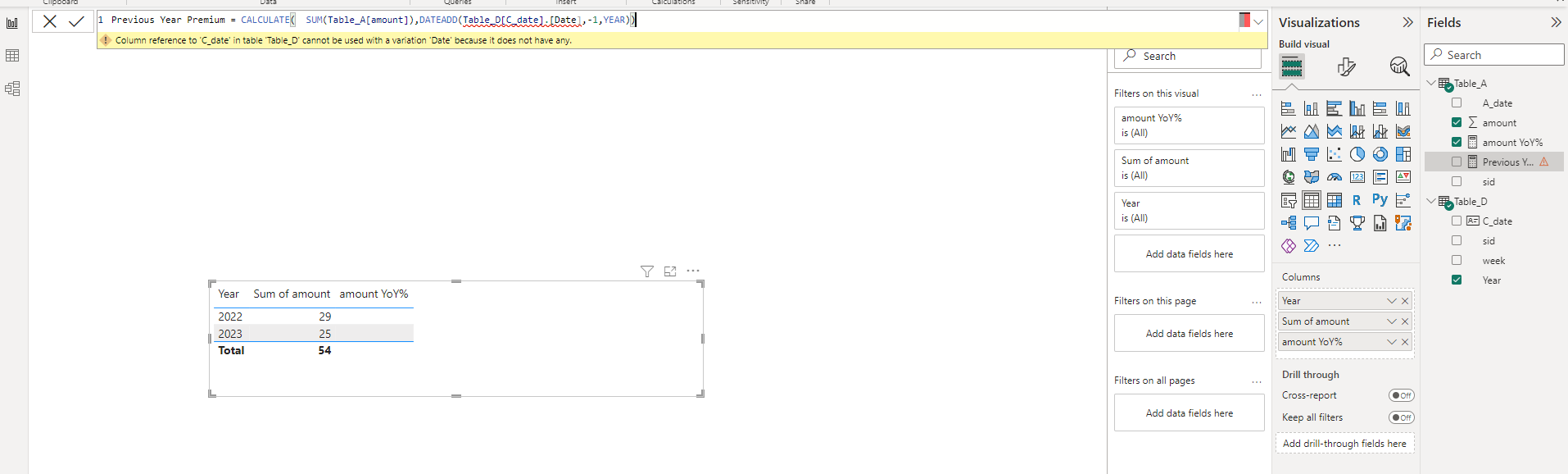Open the Sum of amount column dropdown

tap(1391, 321)
